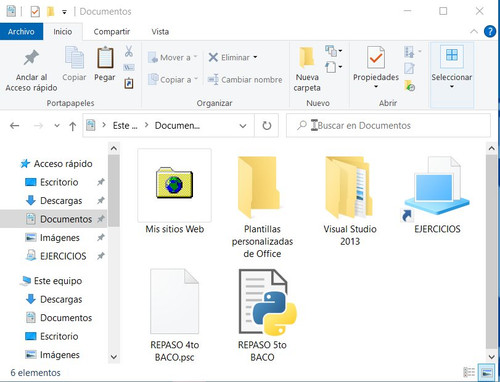Click the scissors Cut icon
500x382 pixels.
pos(129,51)
